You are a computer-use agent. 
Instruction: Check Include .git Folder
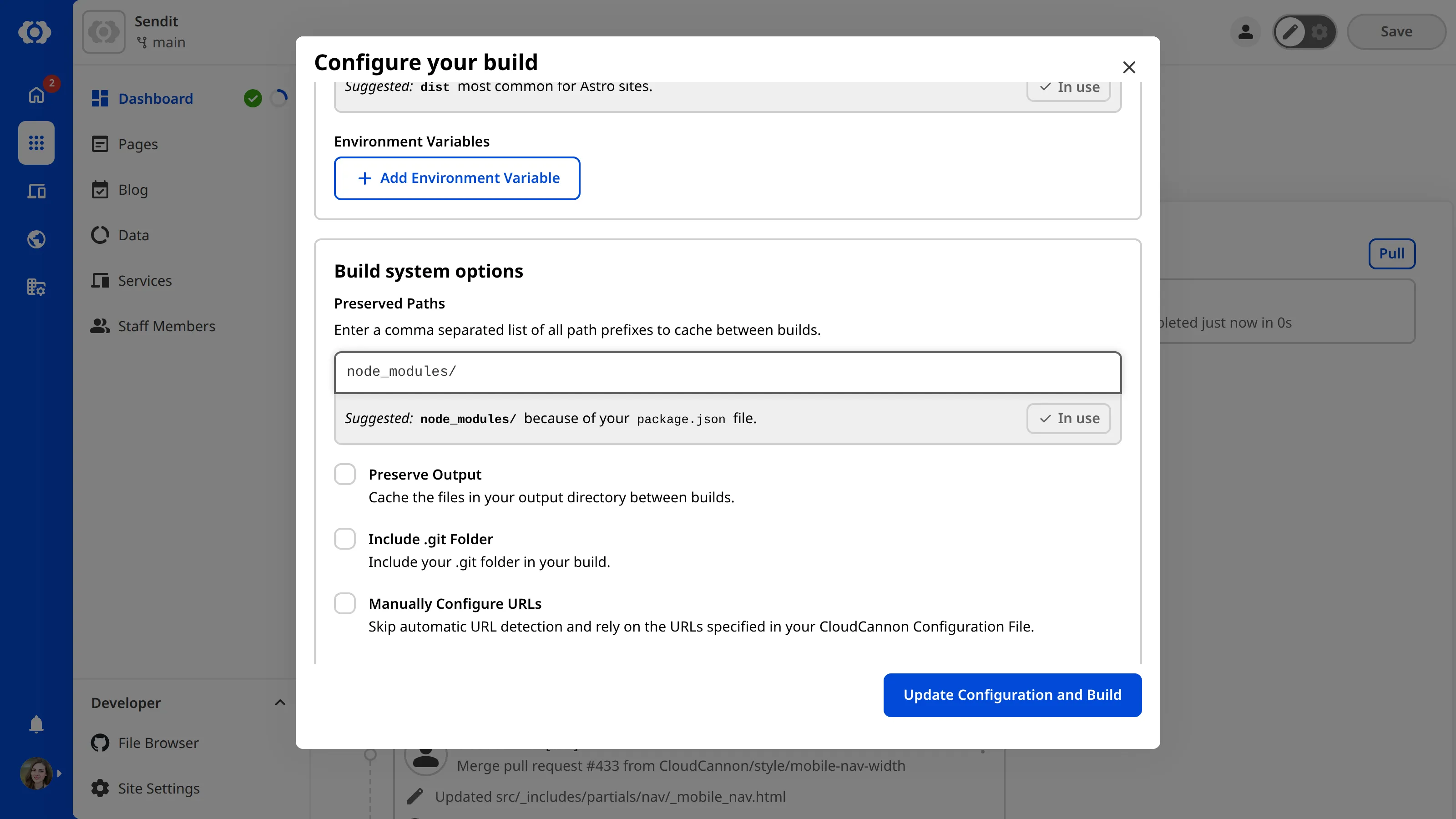click(x=345, y=539)
